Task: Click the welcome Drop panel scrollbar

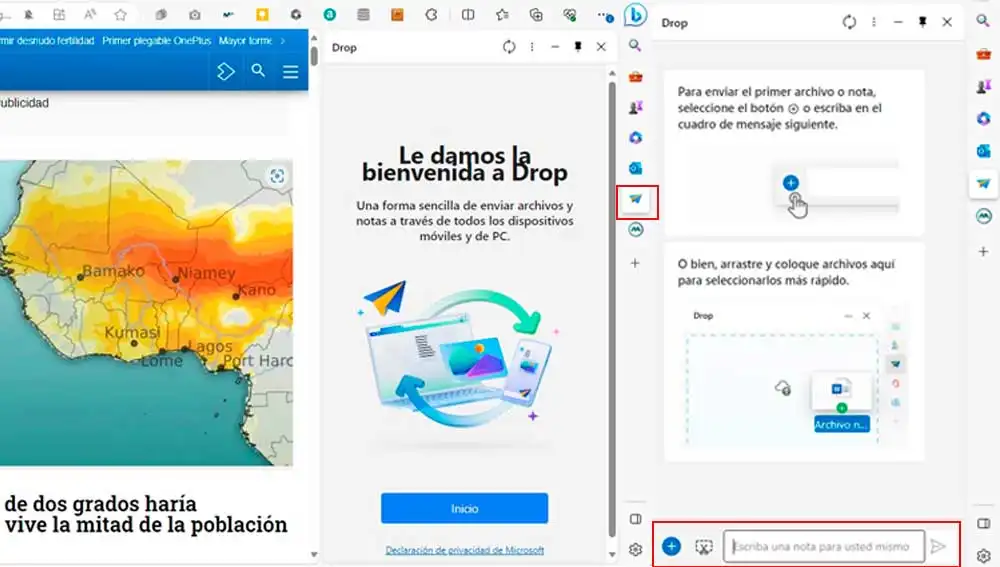Action: coord(612,309)
